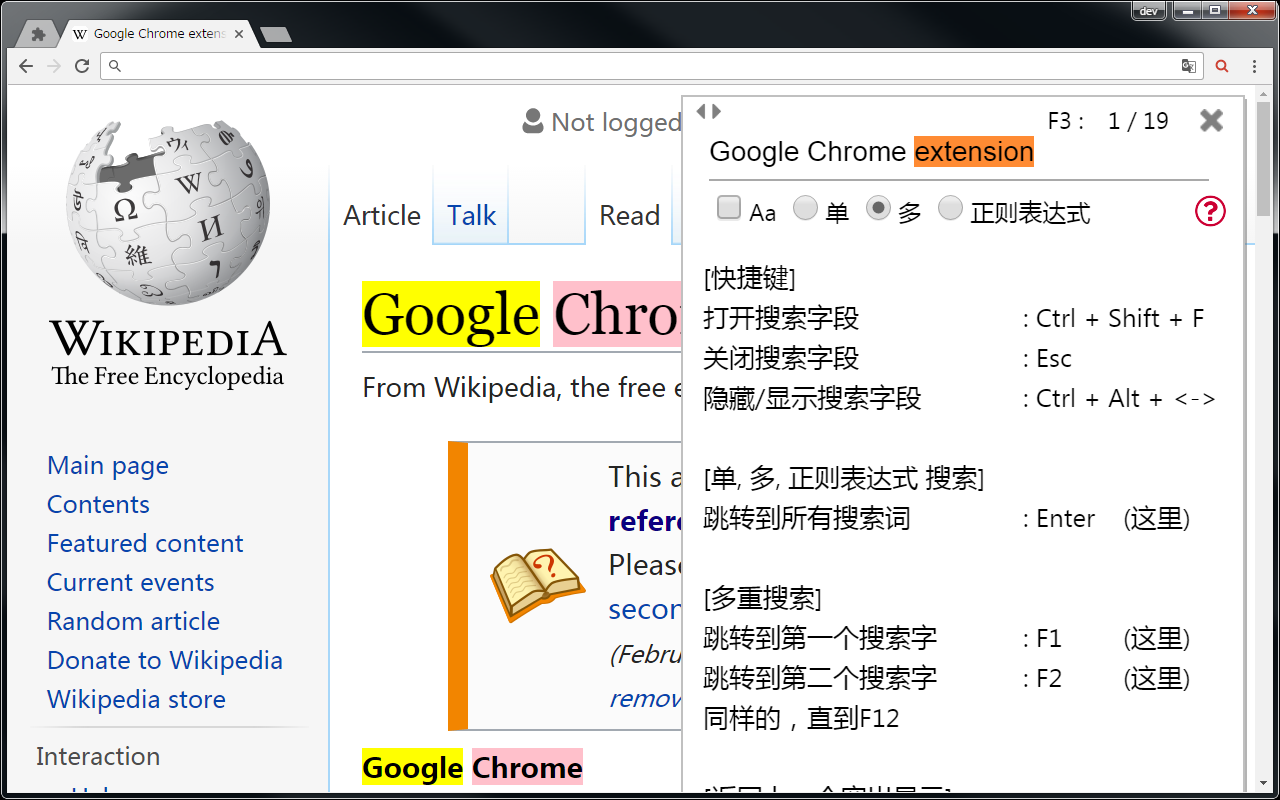Open the Featured content link
1280x800 pixels.
pyautogui.click(x=145, y=543)
